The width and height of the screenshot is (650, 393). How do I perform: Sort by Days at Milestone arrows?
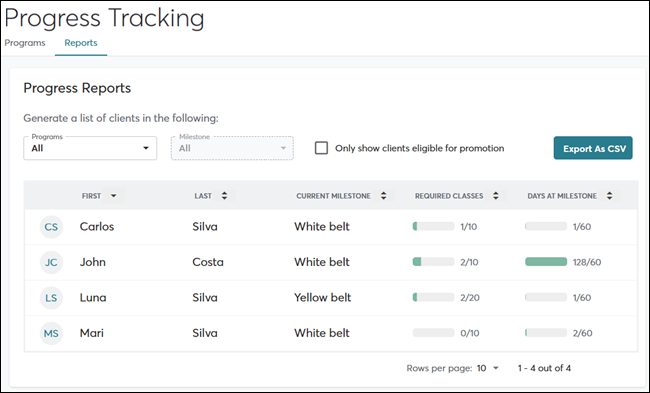pos(609,196)
